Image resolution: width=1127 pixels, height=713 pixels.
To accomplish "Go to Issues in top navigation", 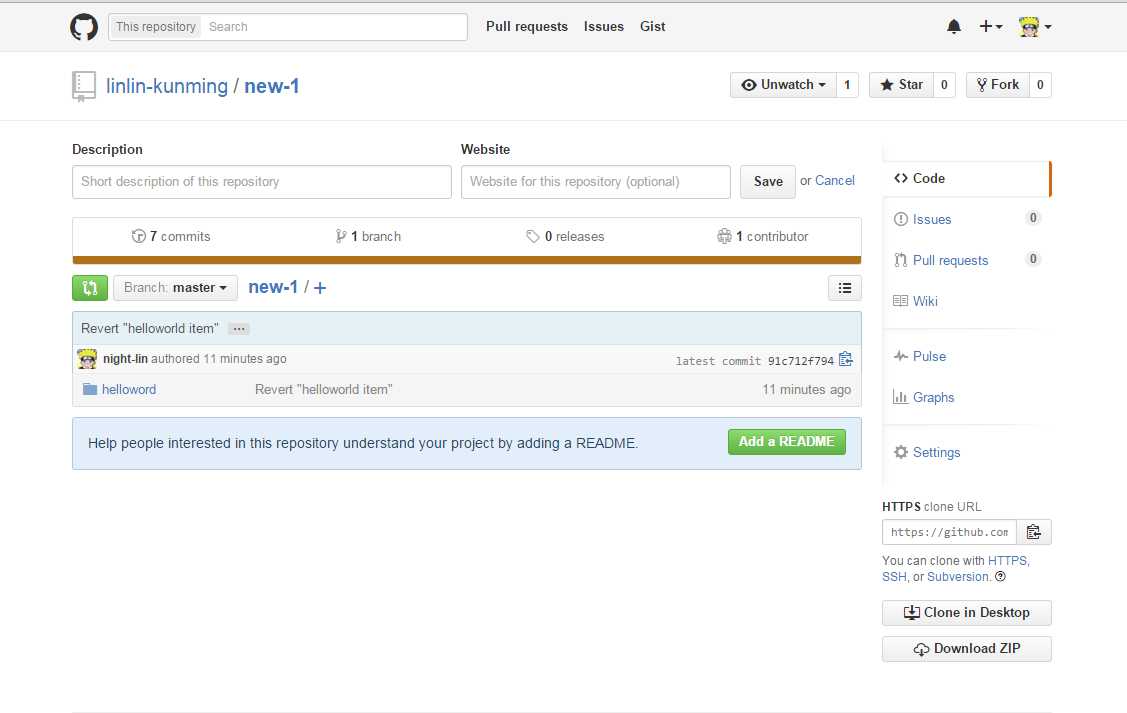I will (604, 27).
